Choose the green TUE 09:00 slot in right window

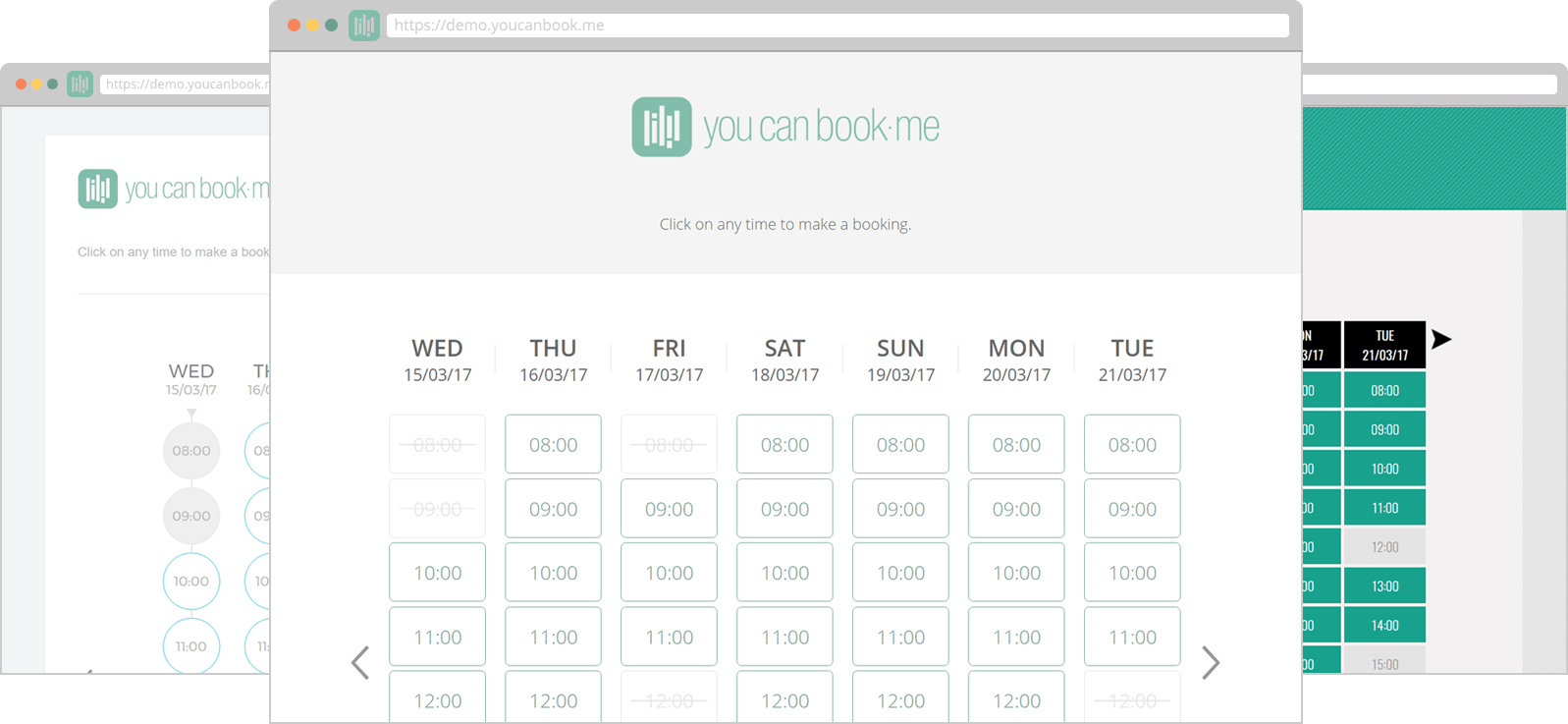click(1384, 429)
